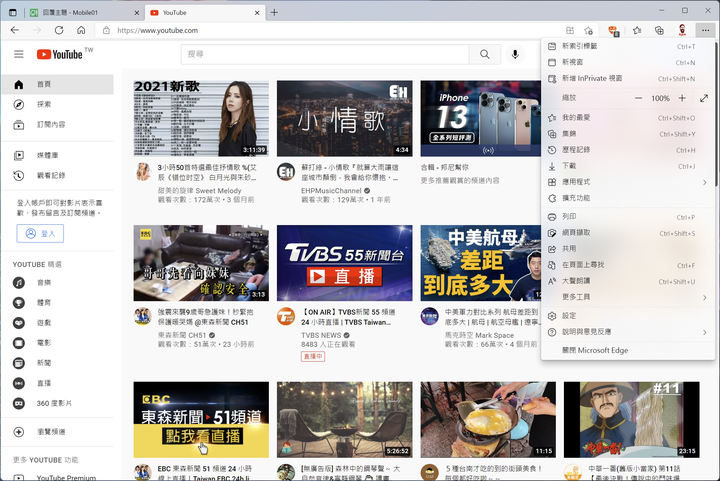
Task: Open the EHPMusicChannel channel link
Action: [332, 190]
